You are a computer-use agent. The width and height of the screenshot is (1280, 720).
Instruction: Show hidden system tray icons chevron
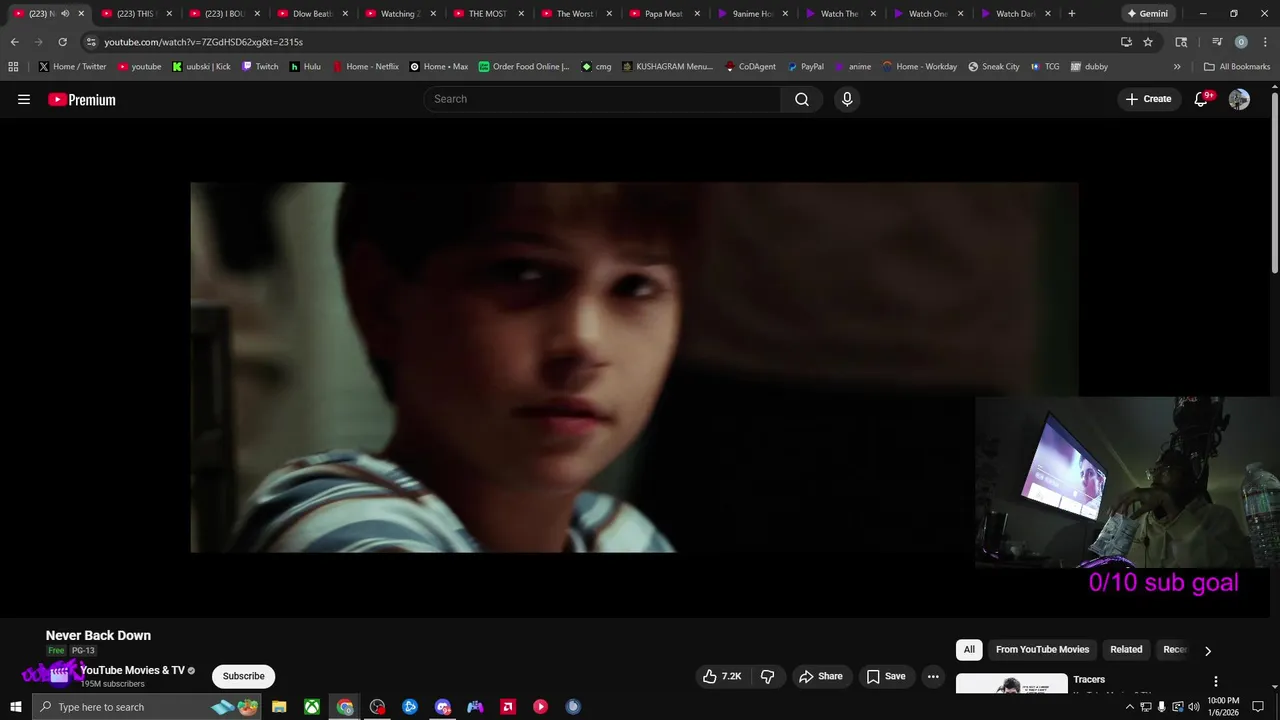(x=1130, y=707)
